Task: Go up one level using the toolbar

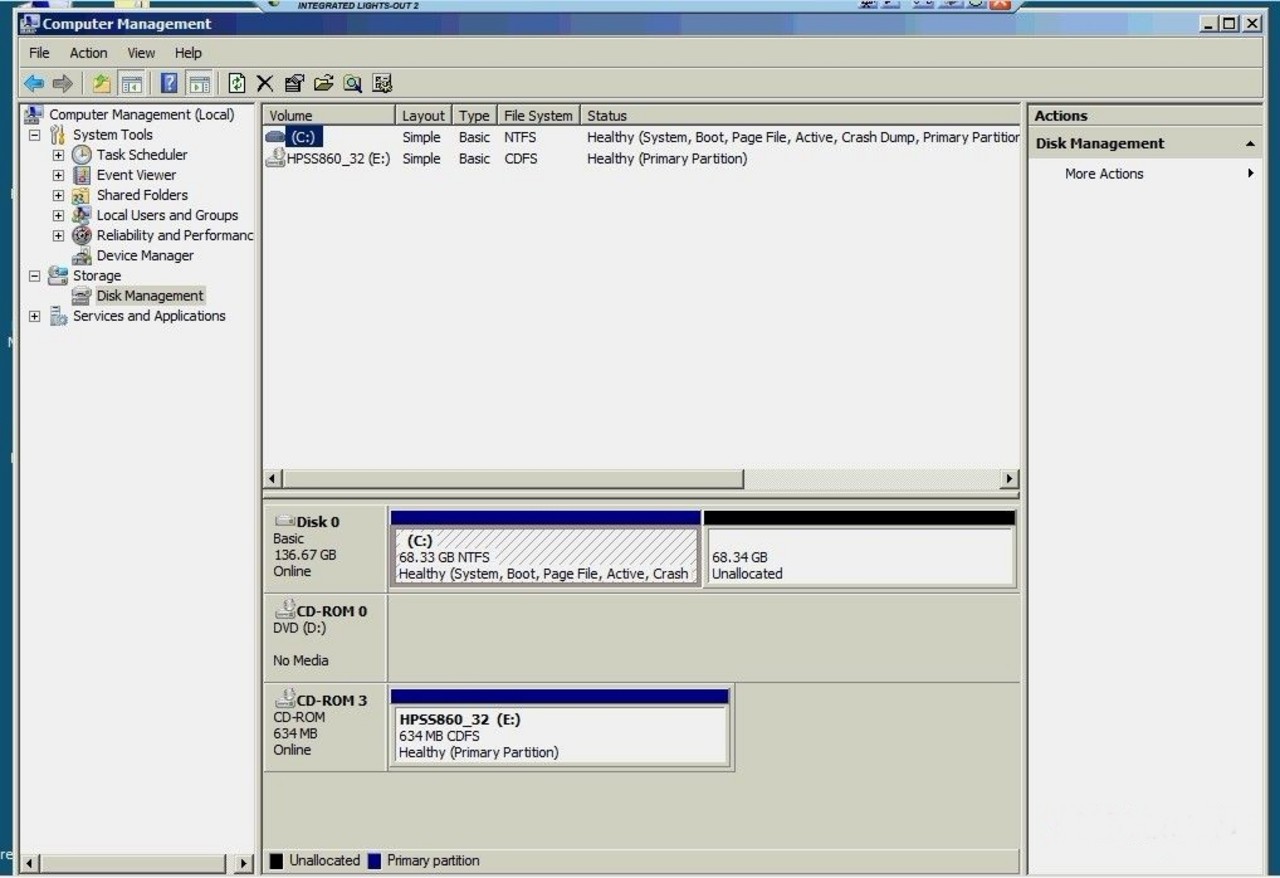Action: [x=102, y=84]
